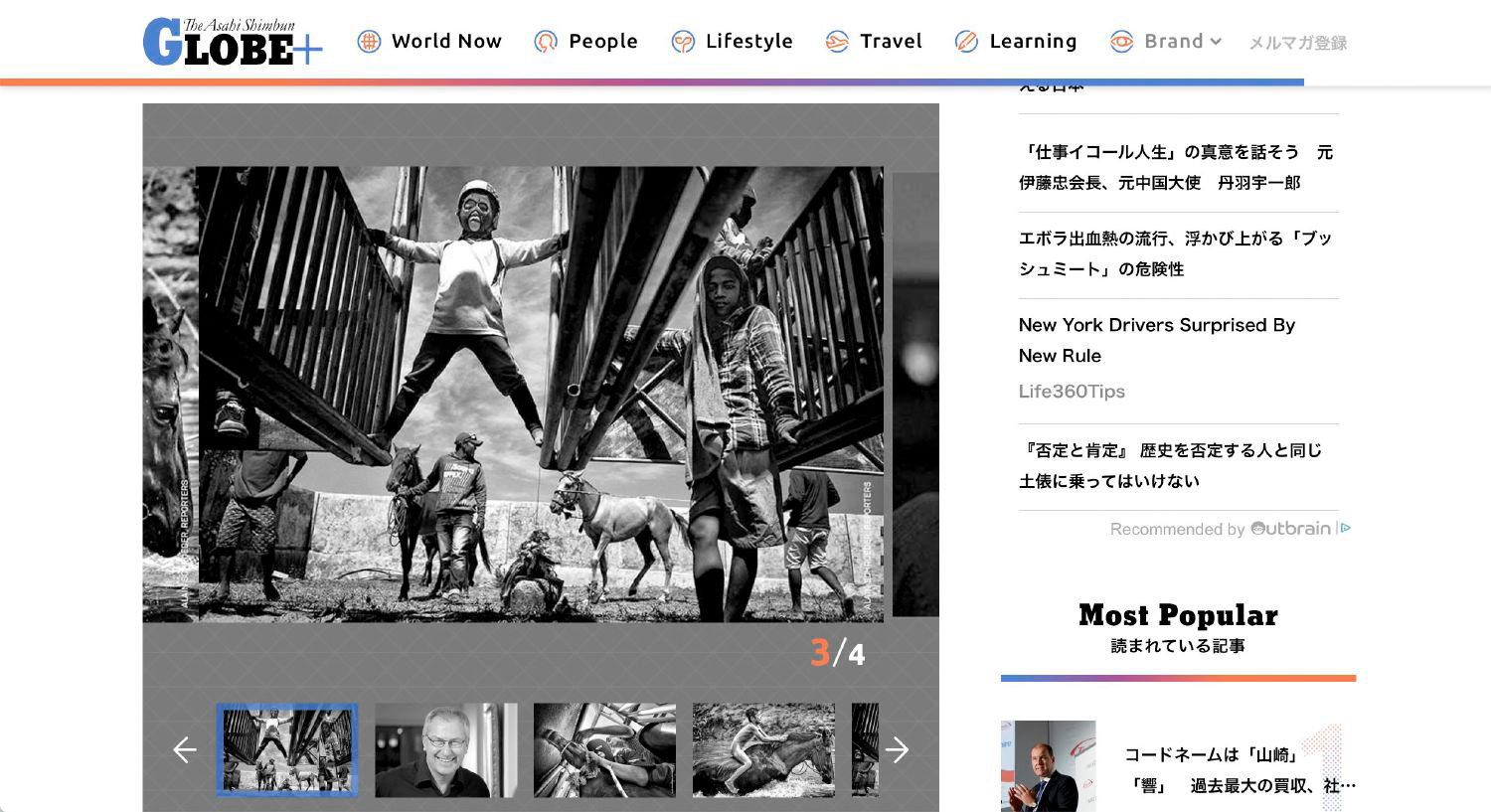Click the Brand eye icon
The height and width of the screenshot is (812, 1491).
pos(1121,42)
